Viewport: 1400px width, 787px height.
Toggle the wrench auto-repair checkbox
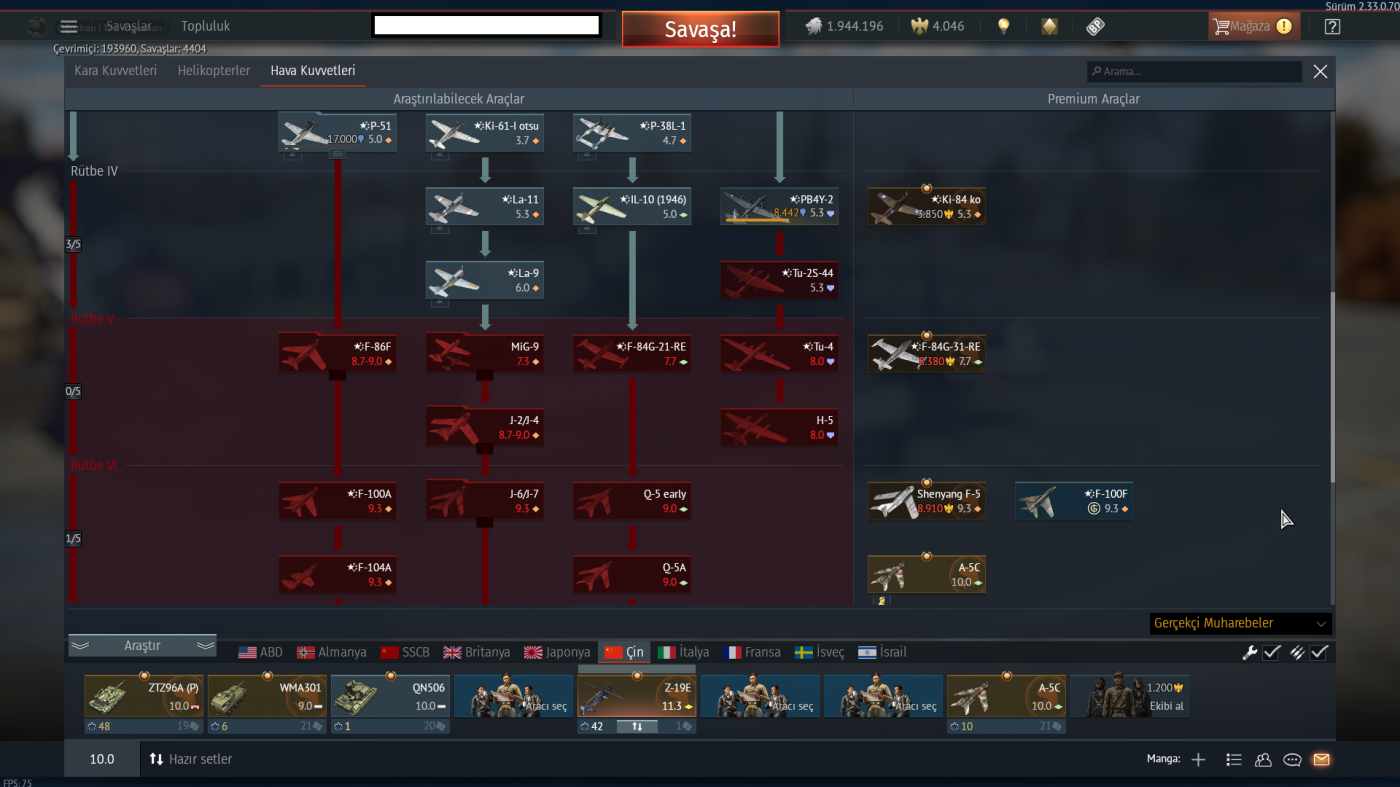click(1272, 652)
